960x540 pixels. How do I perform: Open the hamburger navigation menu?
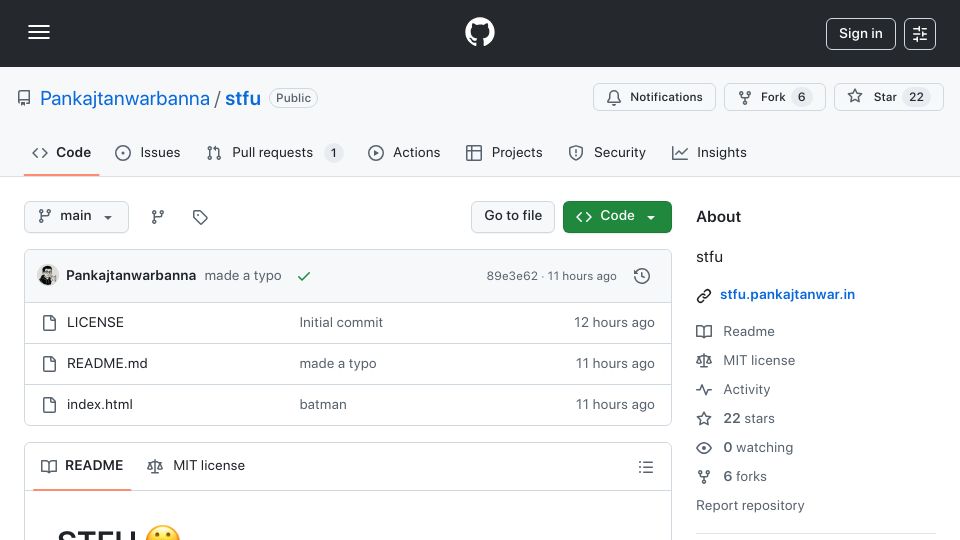[x=39, y=32]
